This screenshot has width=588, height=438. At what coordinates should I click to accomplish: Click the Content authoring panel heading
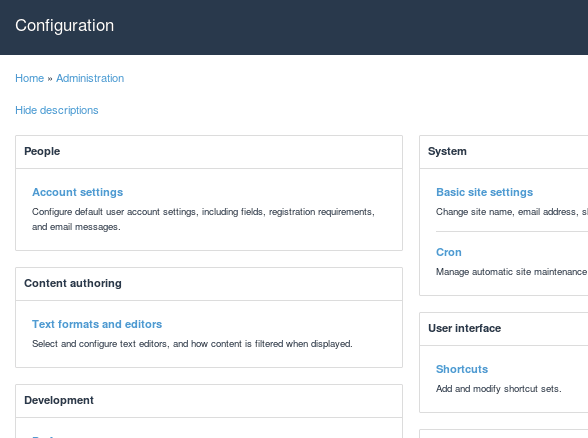(x=73, y=283)
